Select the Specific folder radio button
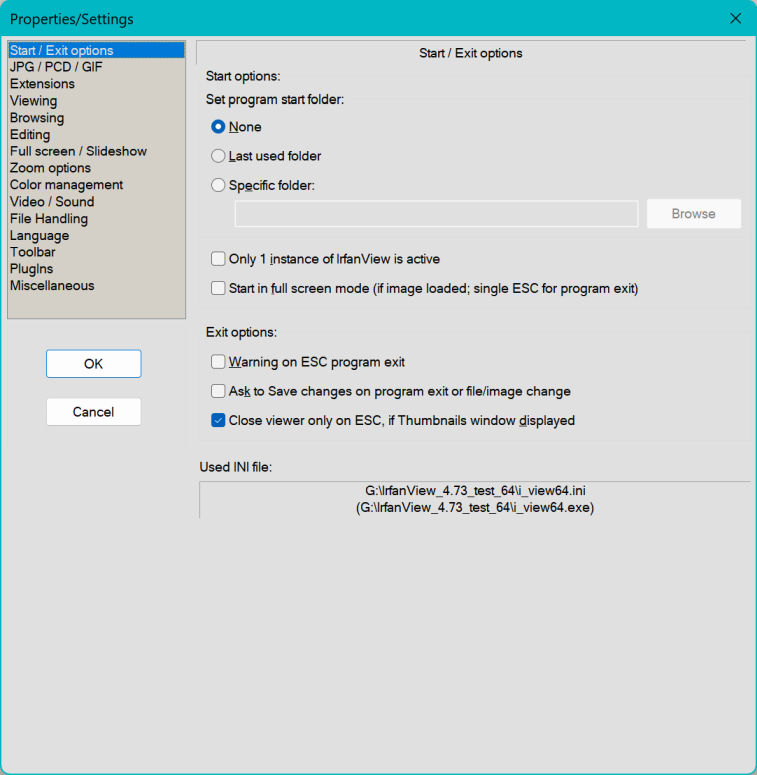Viewport: 757px width, 775px height. click(x=218, y=185)
